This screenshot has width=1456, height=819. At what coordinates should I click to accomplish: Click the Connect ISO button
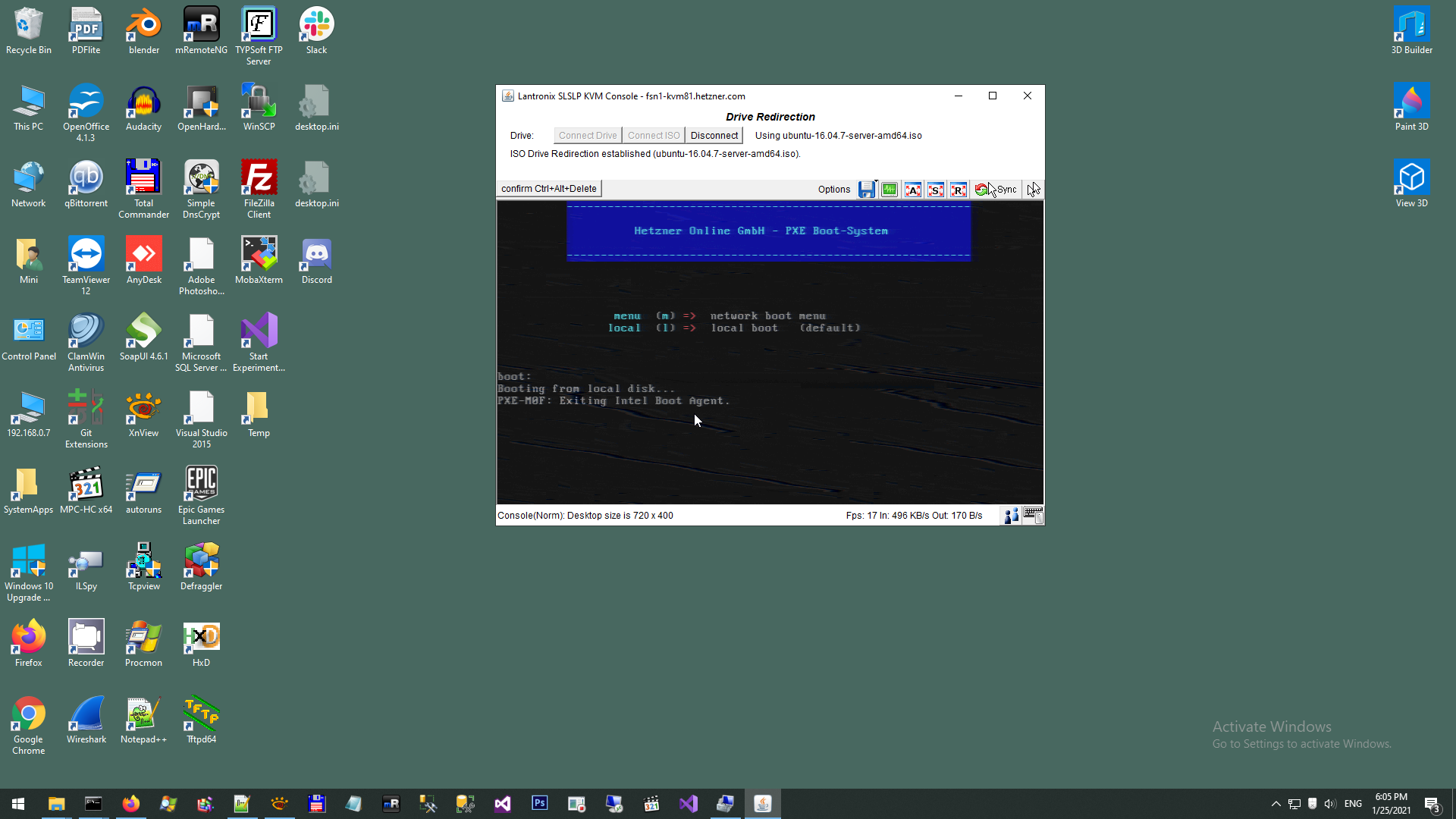pos(653,136)
